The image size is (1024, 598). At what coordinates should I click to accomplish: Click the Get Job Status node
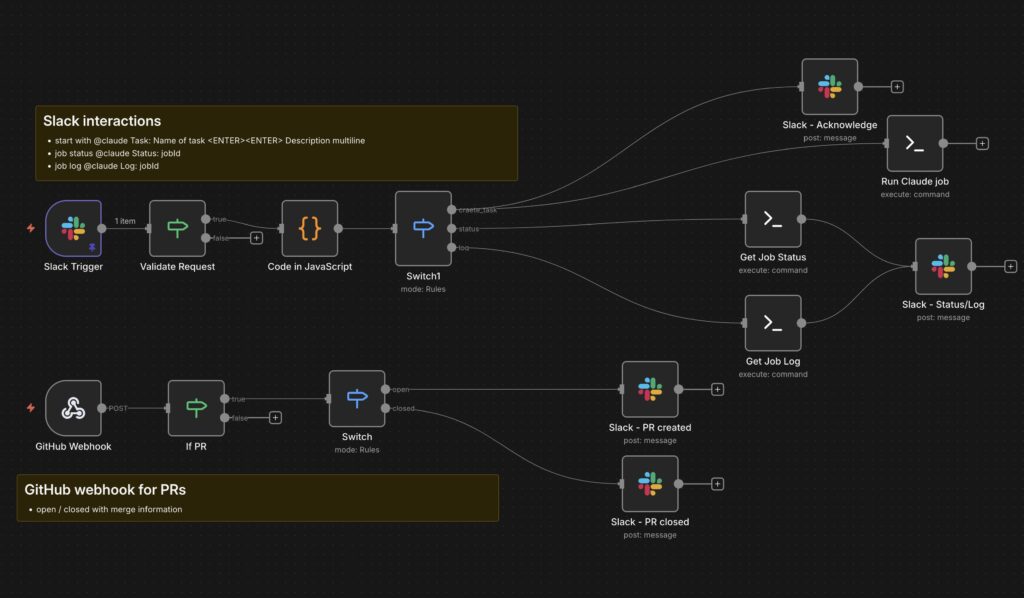(772, 219)
